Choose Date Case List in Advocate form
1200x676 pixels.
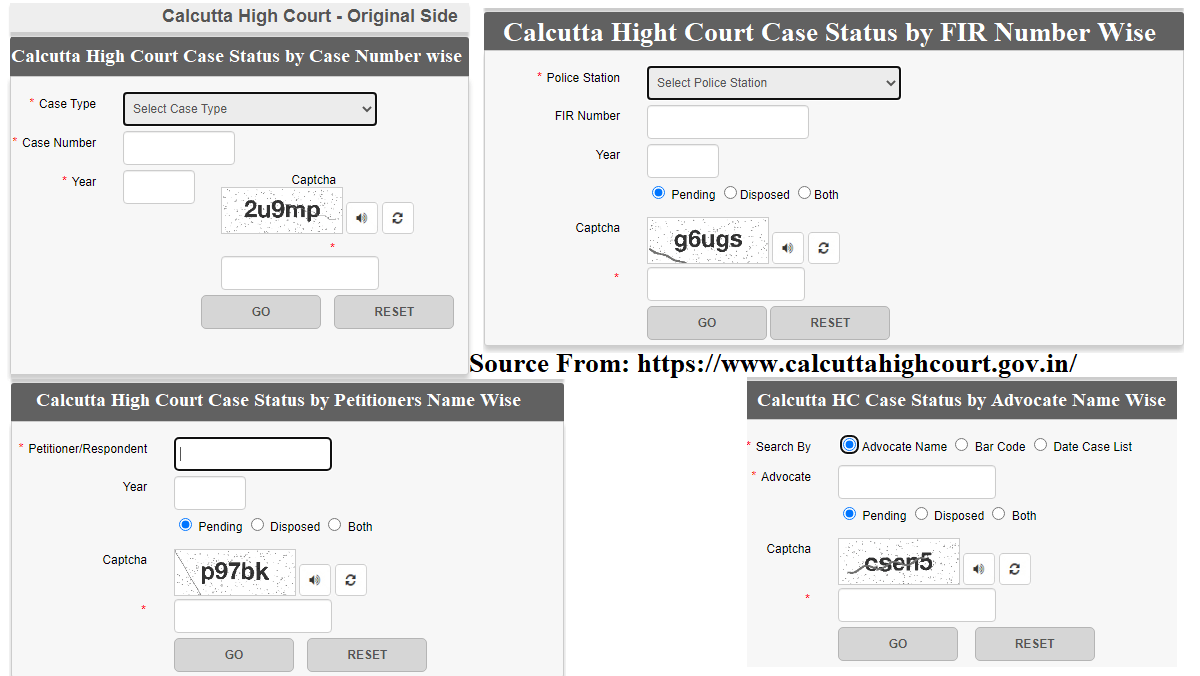pyautogui.click(x=1040, y=445)
